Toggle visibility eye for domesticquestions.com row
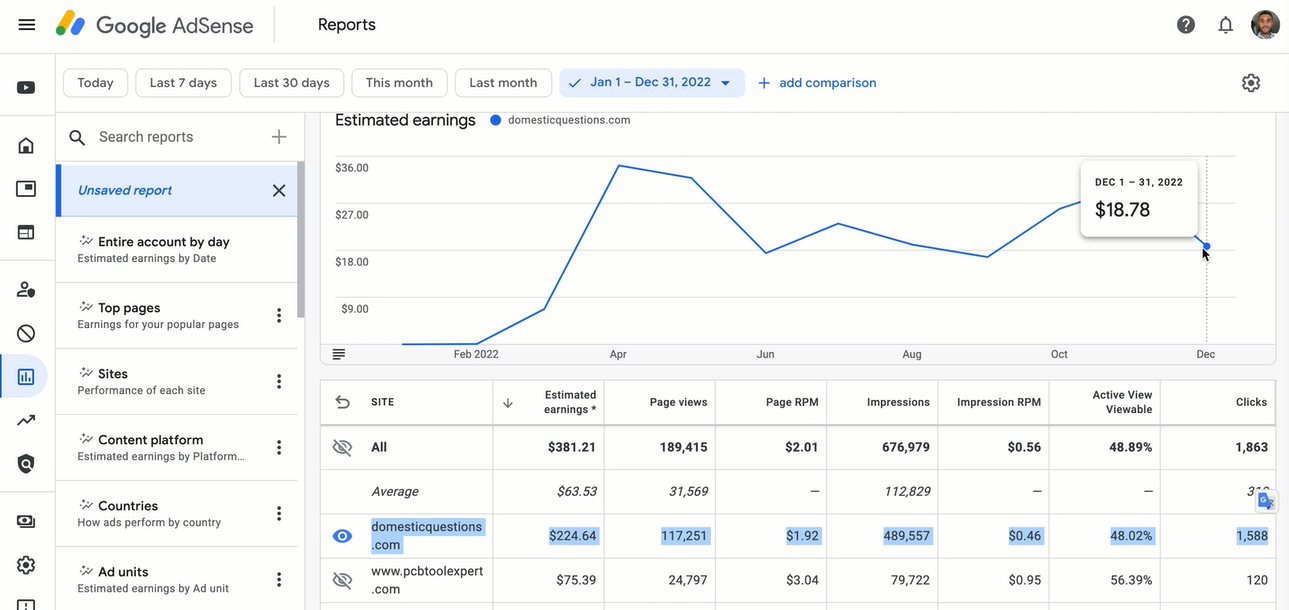 click(342, 536)
